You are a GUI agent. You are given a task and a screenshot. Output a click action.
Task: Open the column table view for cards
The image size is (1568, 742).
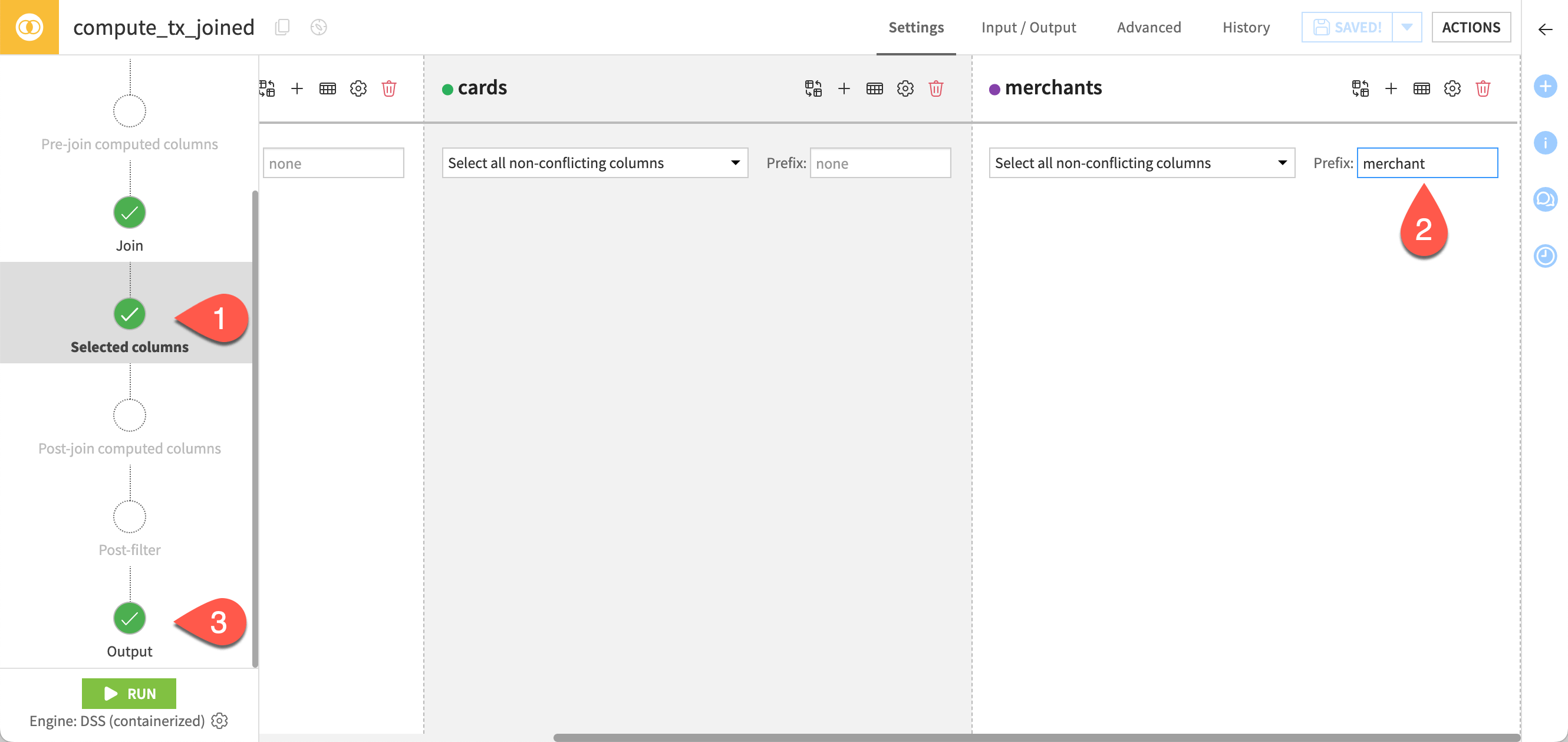tap(875, 88)
